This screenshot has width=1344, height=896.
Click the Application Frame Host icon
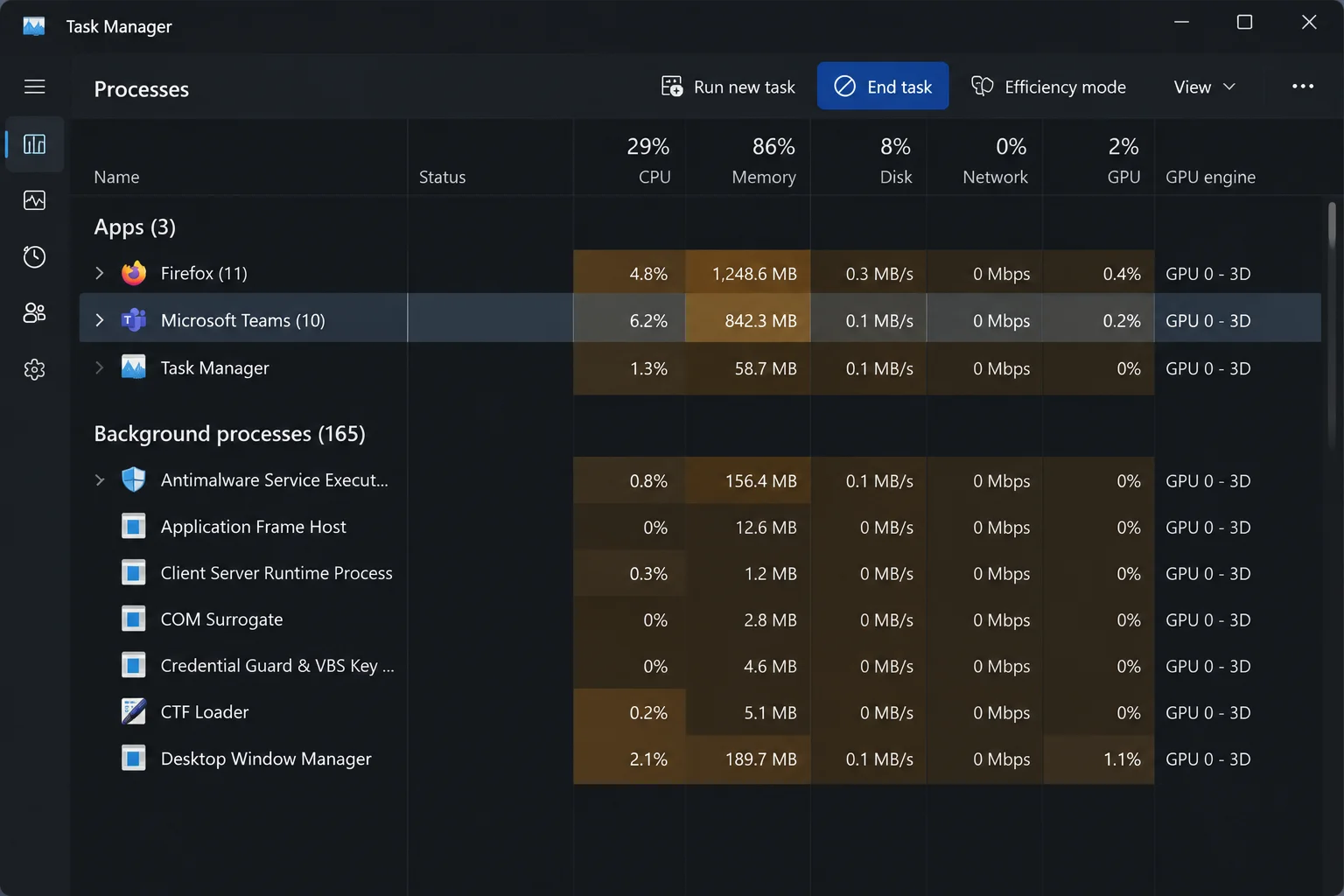[134, 526]
